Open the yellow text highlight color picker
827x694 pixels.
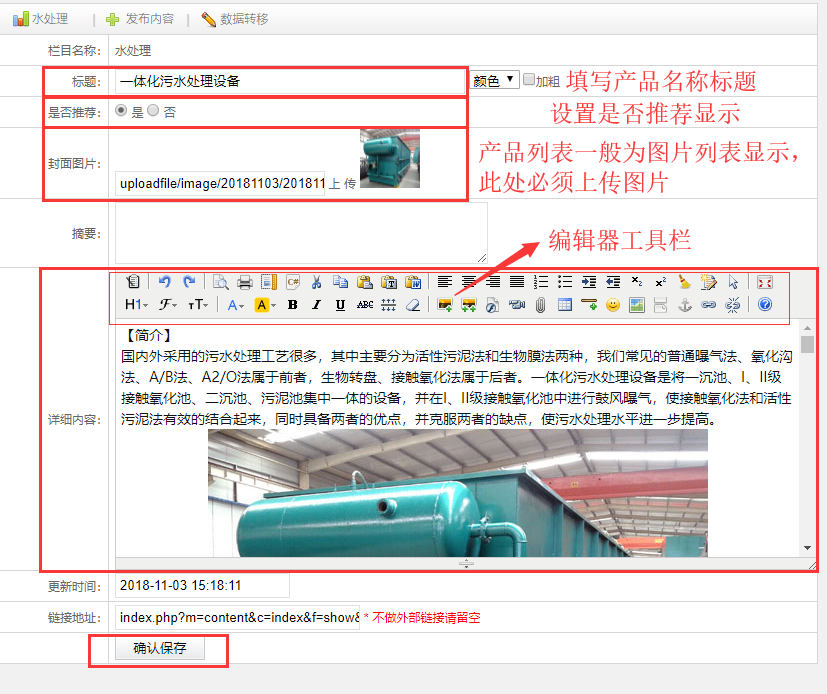click(265, 305)
